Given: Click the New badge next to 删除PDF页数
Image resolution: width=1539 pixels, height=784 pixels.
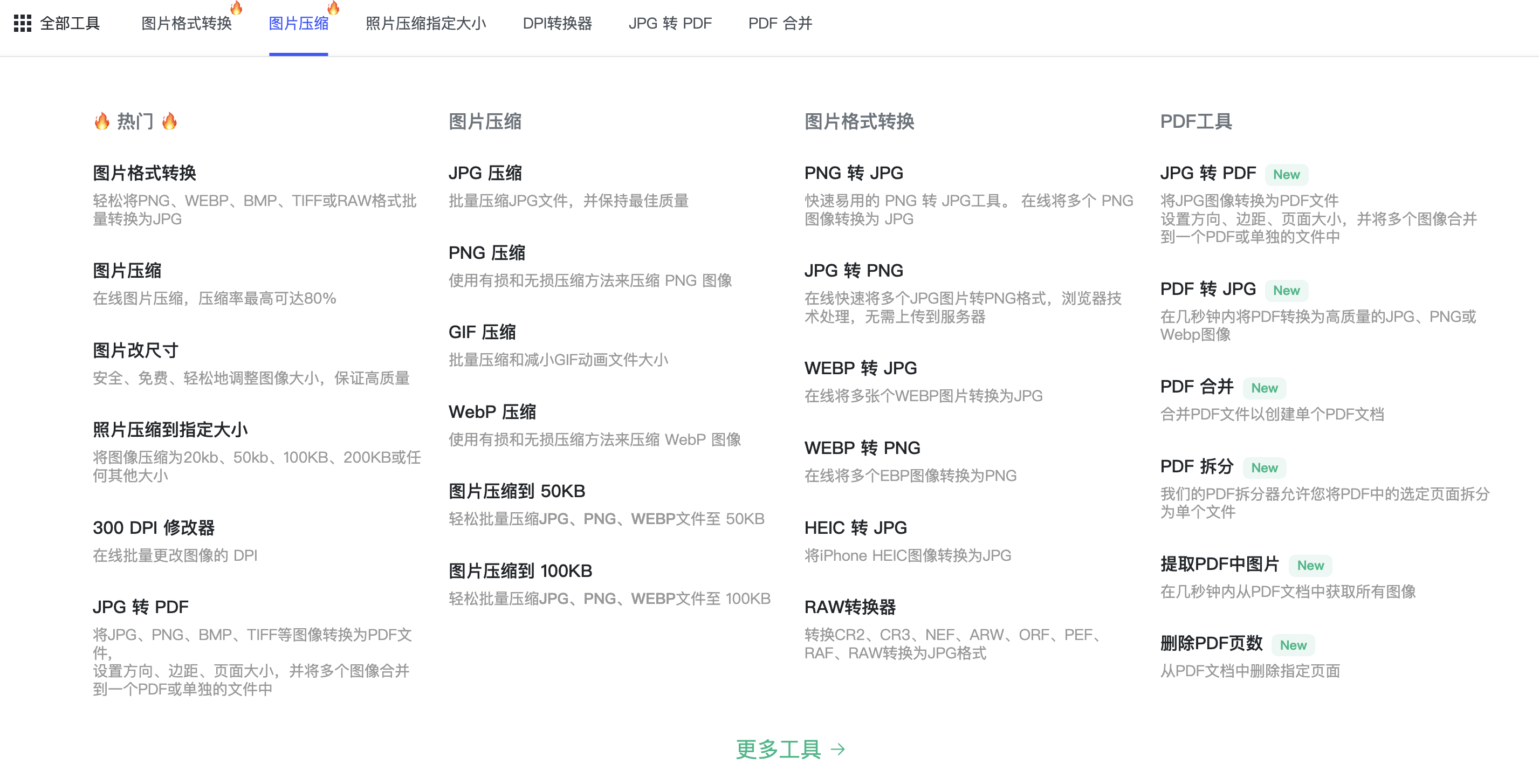Looking at the screenshot, I should 1293,645.
